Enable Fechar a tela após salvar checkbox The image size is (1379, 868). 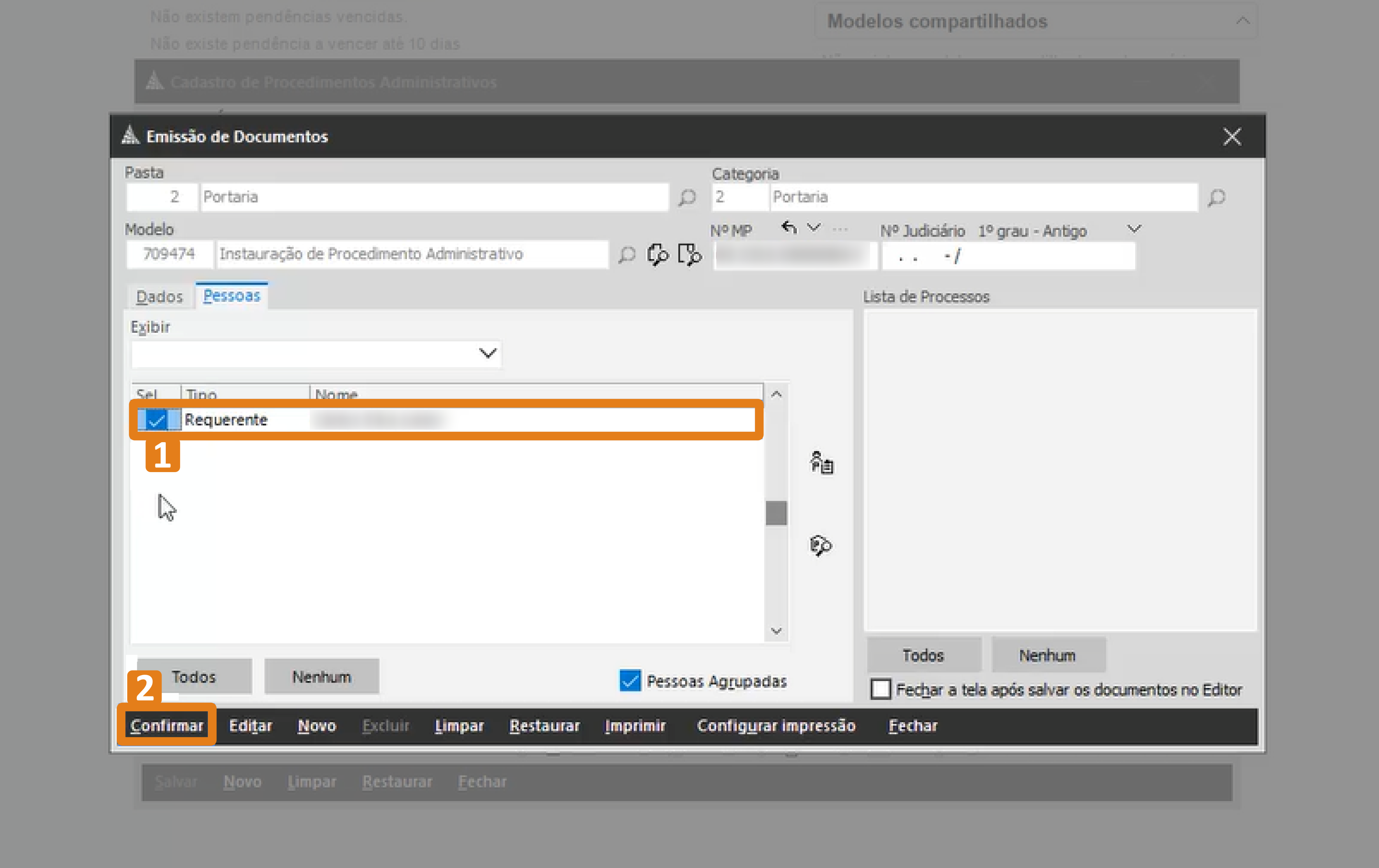point(880,689)
